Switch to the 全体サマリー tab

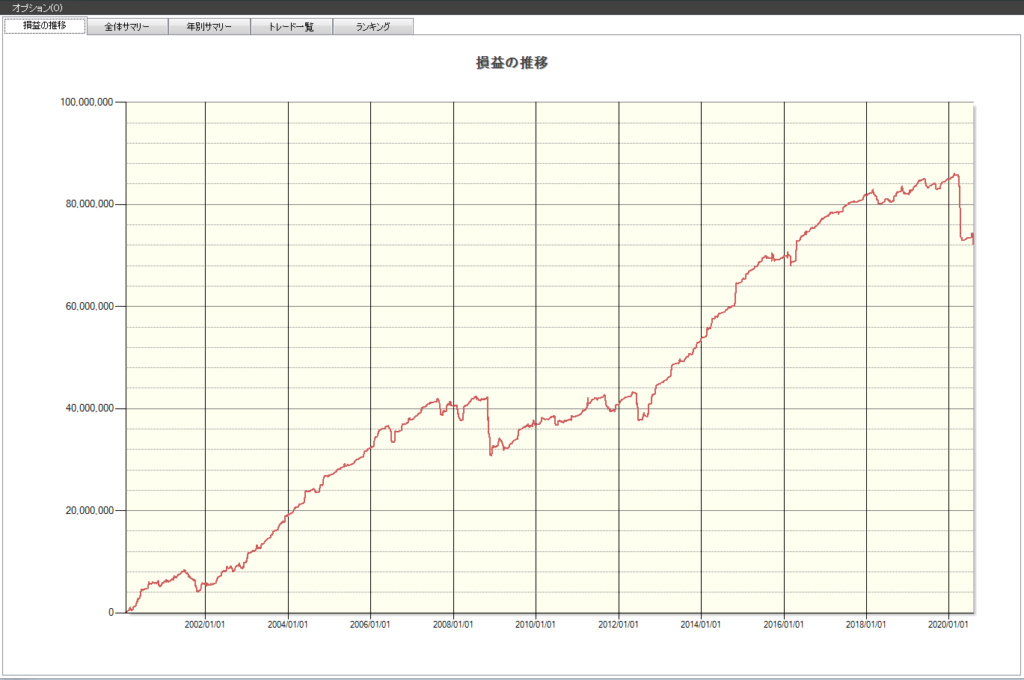(127, 27)
